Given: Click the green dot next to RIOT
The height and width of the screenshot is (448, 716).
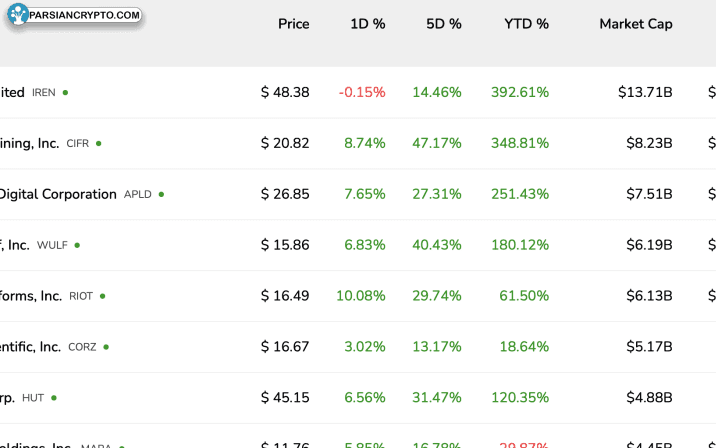Looking at the screenshot, I should pyautogui.click(x=102, y=296).
